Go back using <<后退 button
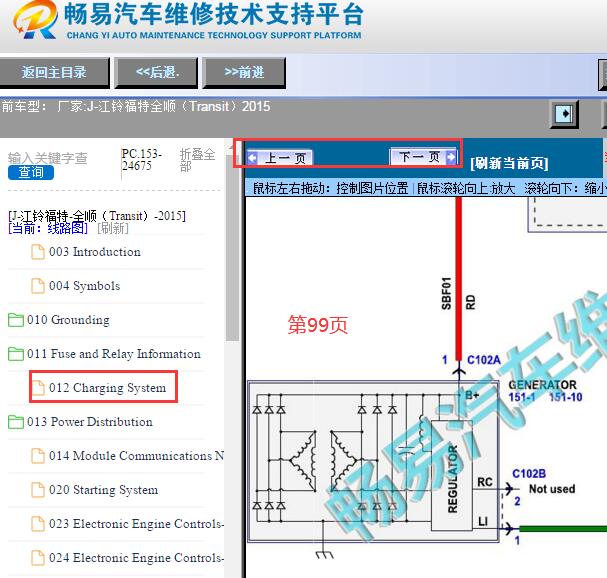 click(156, 72)
